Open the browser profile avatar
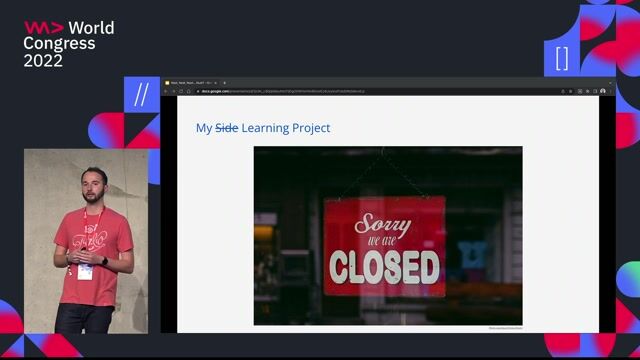640x360 pixels. tap(603, 91)
